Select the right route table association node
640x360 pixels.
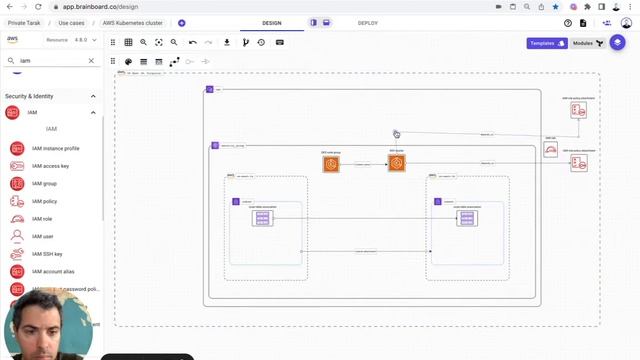(467, 218)
